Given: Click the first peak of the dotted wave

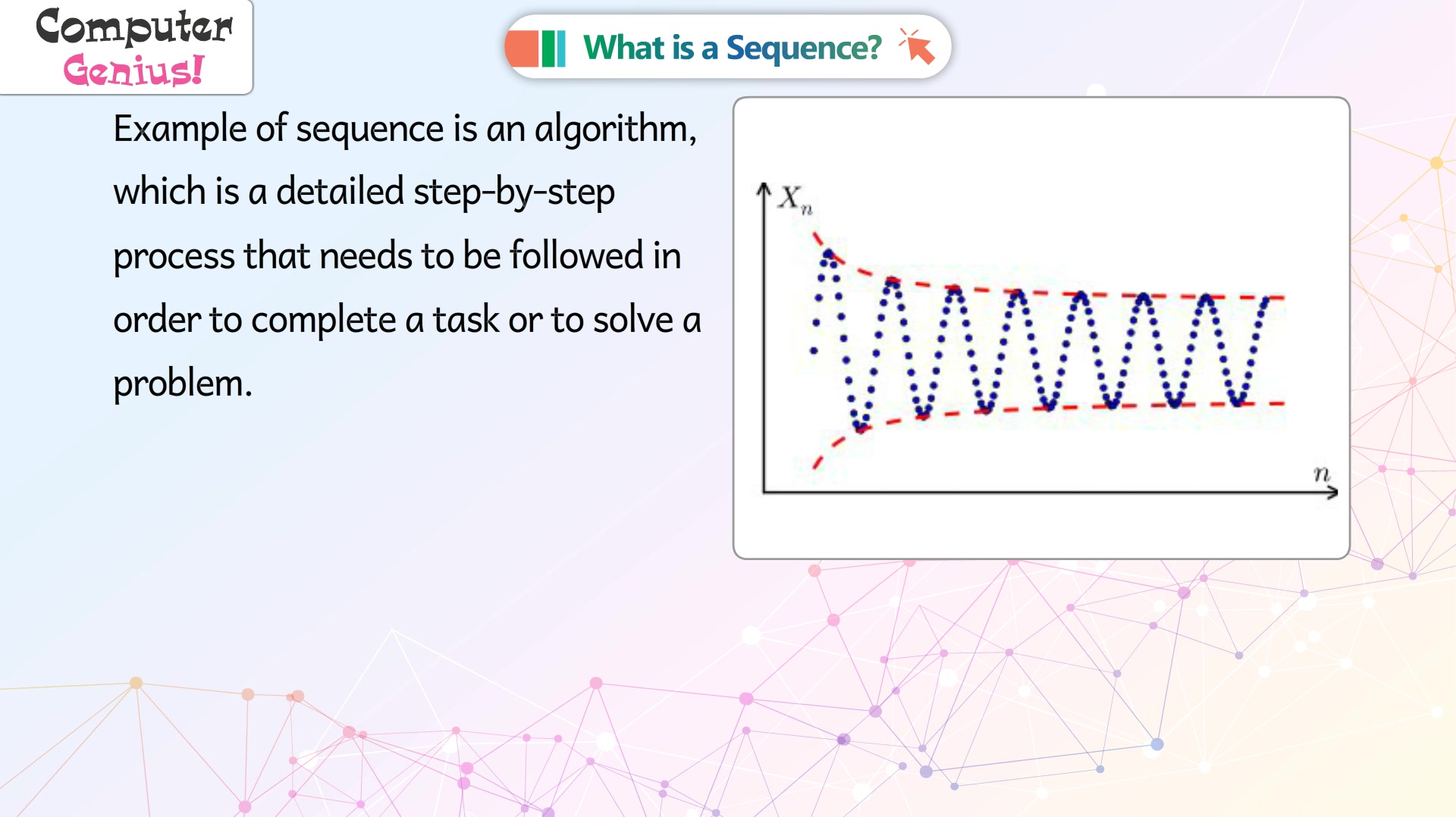Looking at the screenshot, I should (828, 254).
